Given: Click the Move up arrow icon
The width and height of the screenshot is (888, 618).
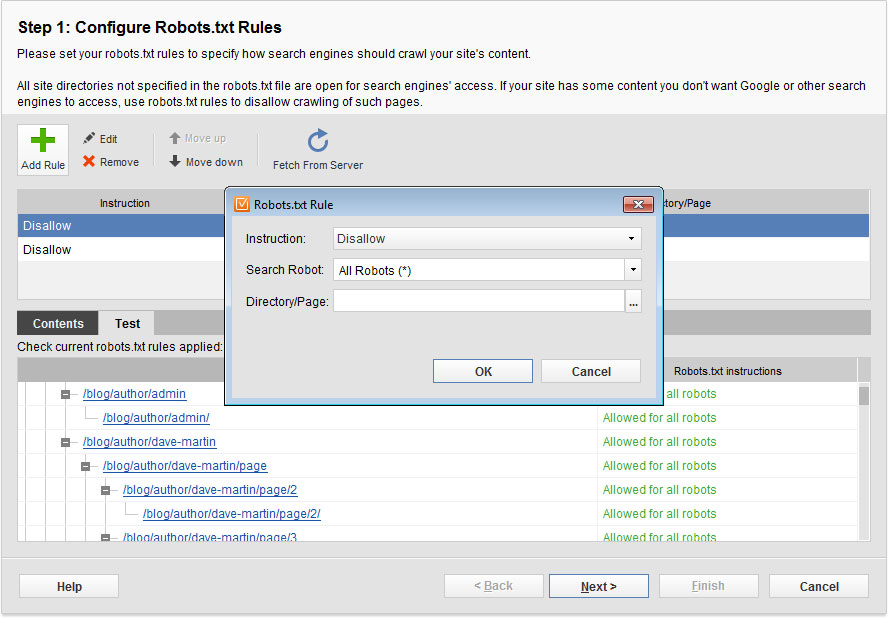Looking at the screenshot, I should click(x=175, y=139).
